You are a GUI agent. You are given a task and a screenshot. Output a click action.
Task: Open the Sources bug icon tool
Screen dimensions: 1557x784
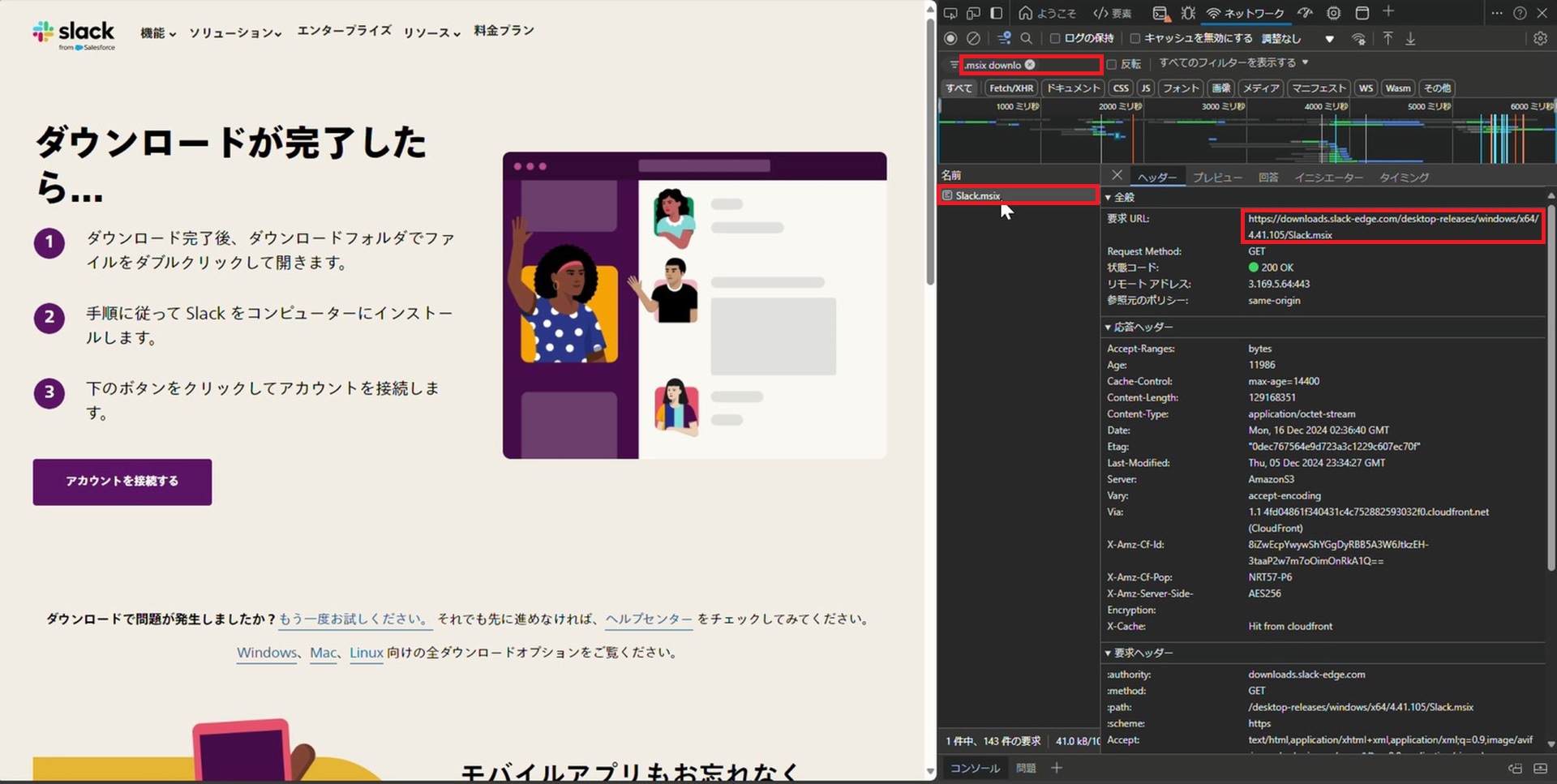tap(1188, 13)
